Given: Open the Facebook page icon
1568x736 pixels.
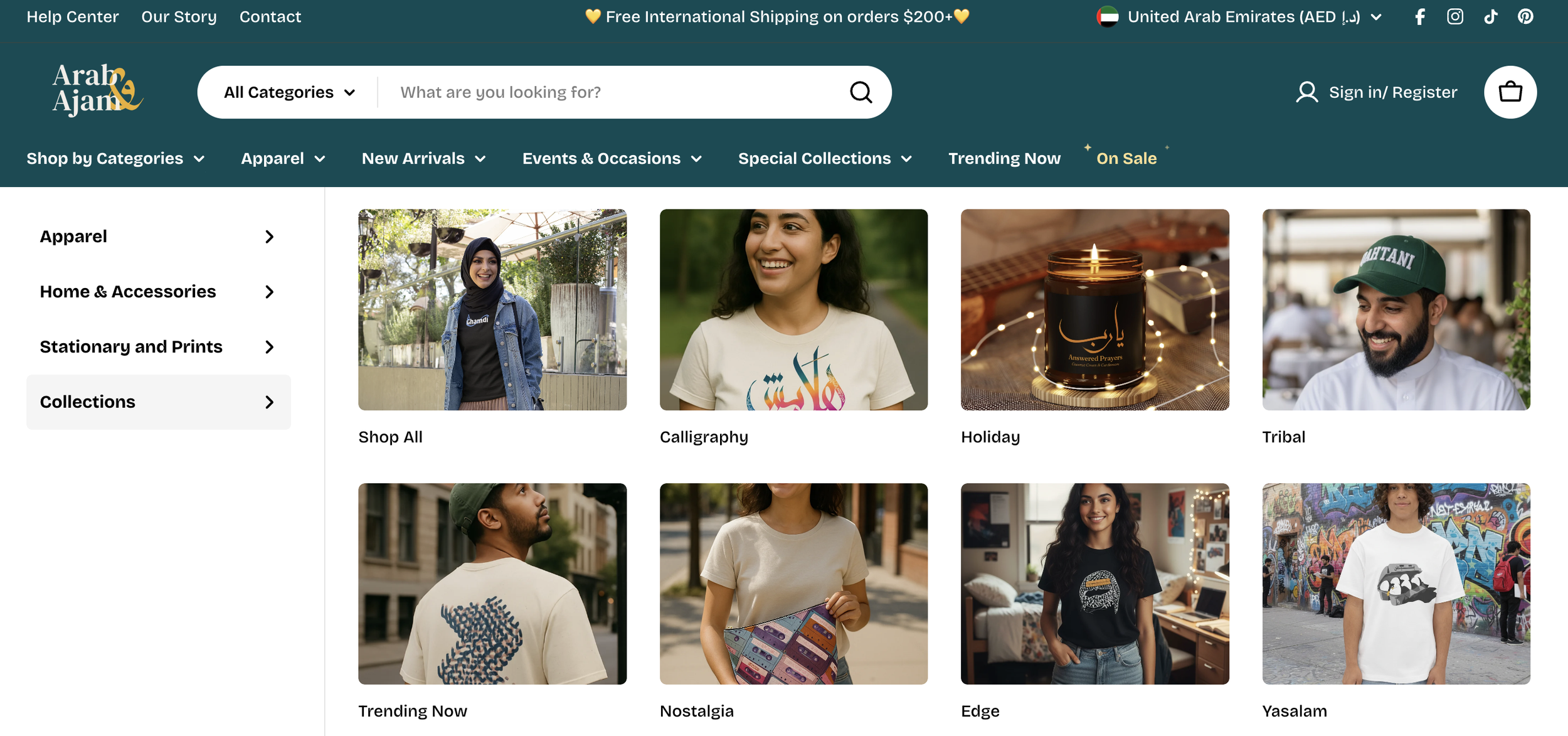Looking at the screenshot, I should [x=1420, y=17].
